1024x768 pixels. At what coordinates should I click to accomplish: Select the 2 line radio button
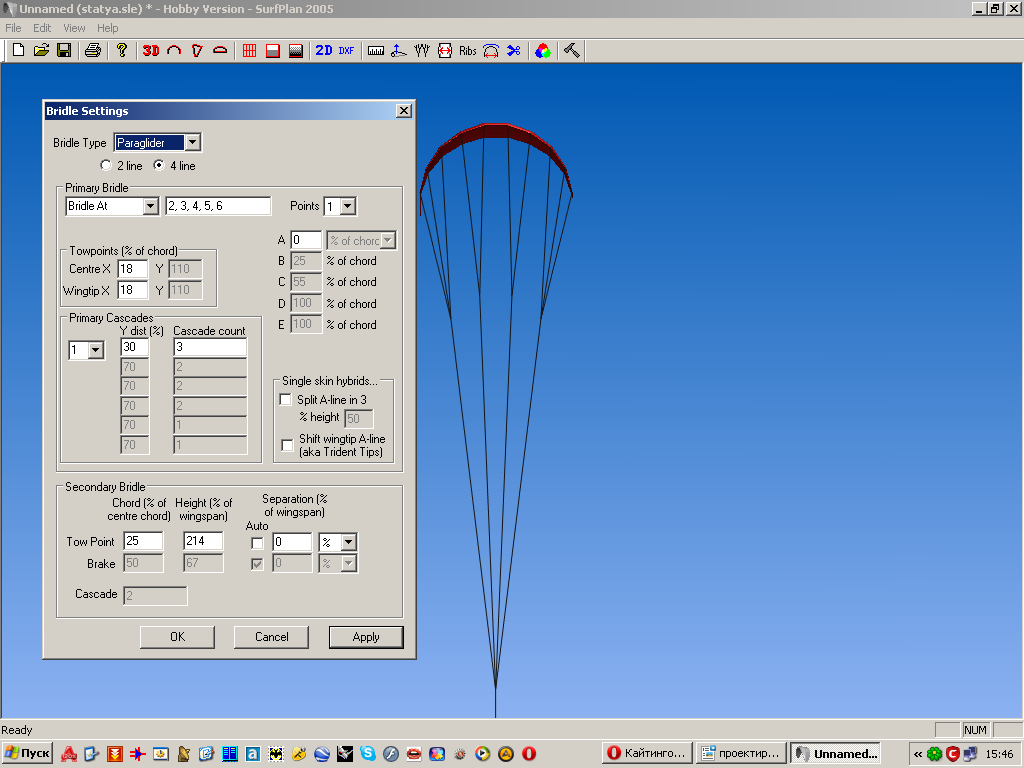pos(107,166)
